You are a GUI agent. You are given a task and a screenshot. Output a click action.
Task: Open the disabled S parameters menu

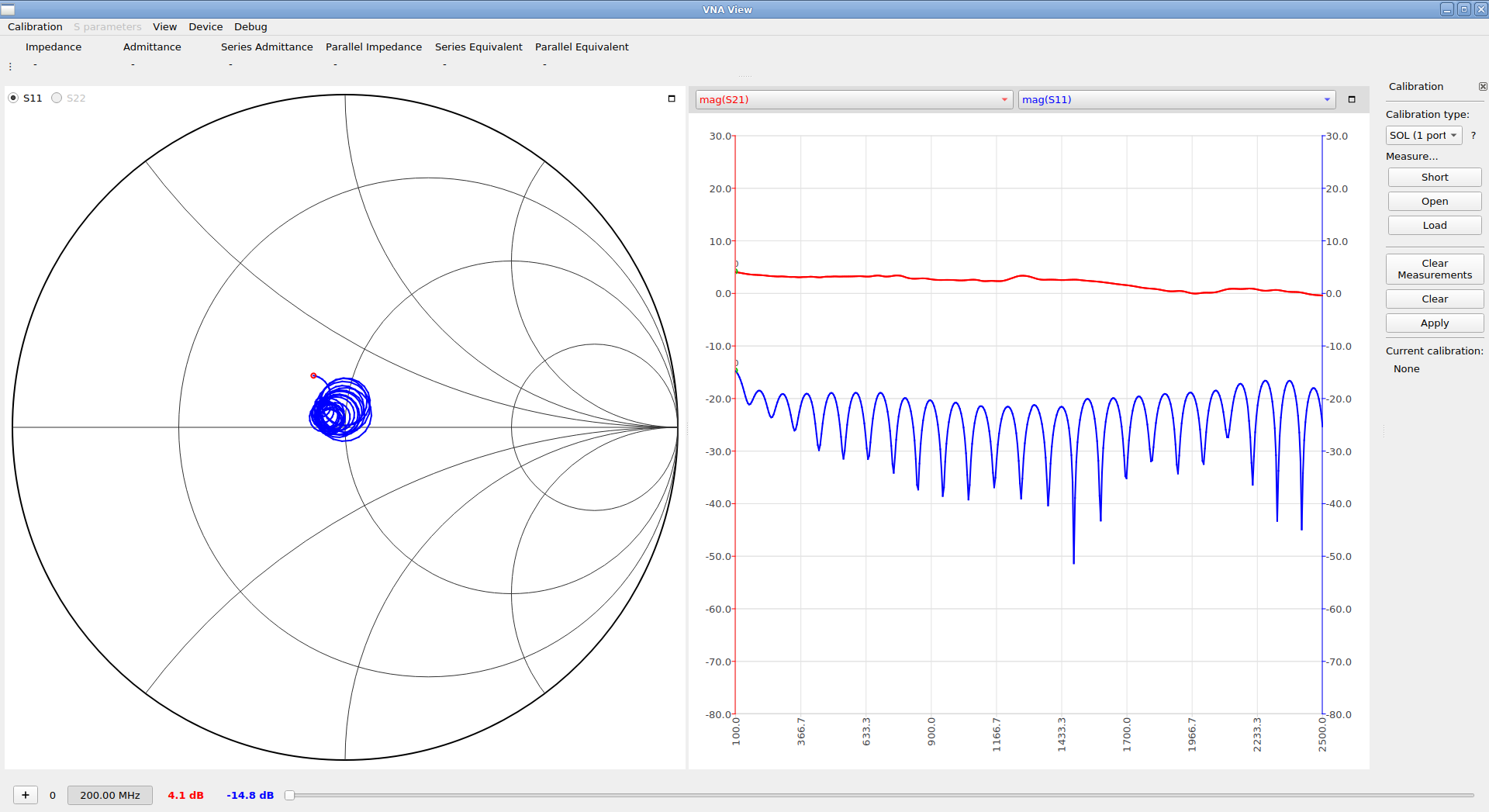(x=108, y=26)
